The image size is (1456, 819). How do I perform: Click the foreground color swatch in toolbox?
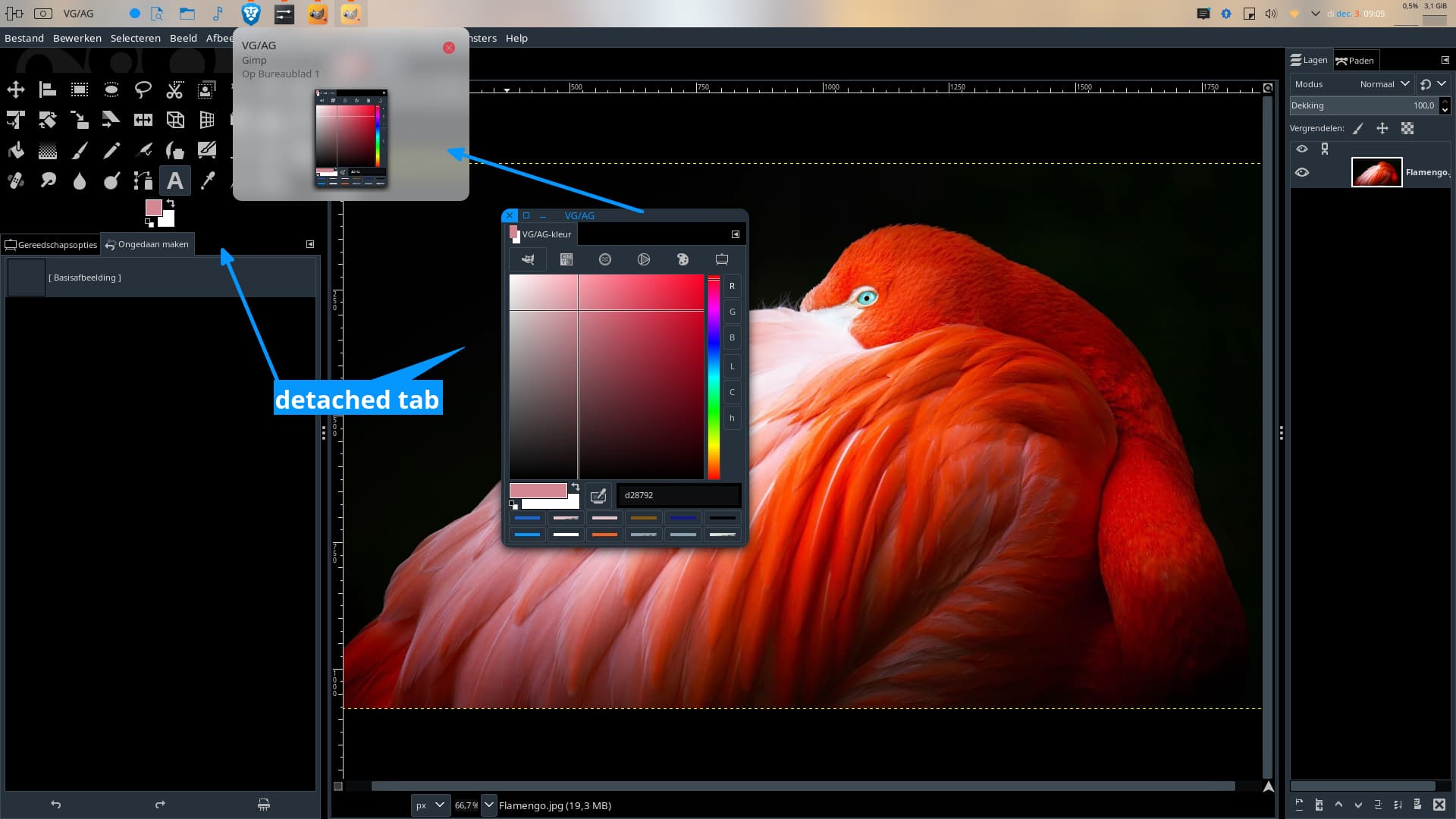(153, 208)
